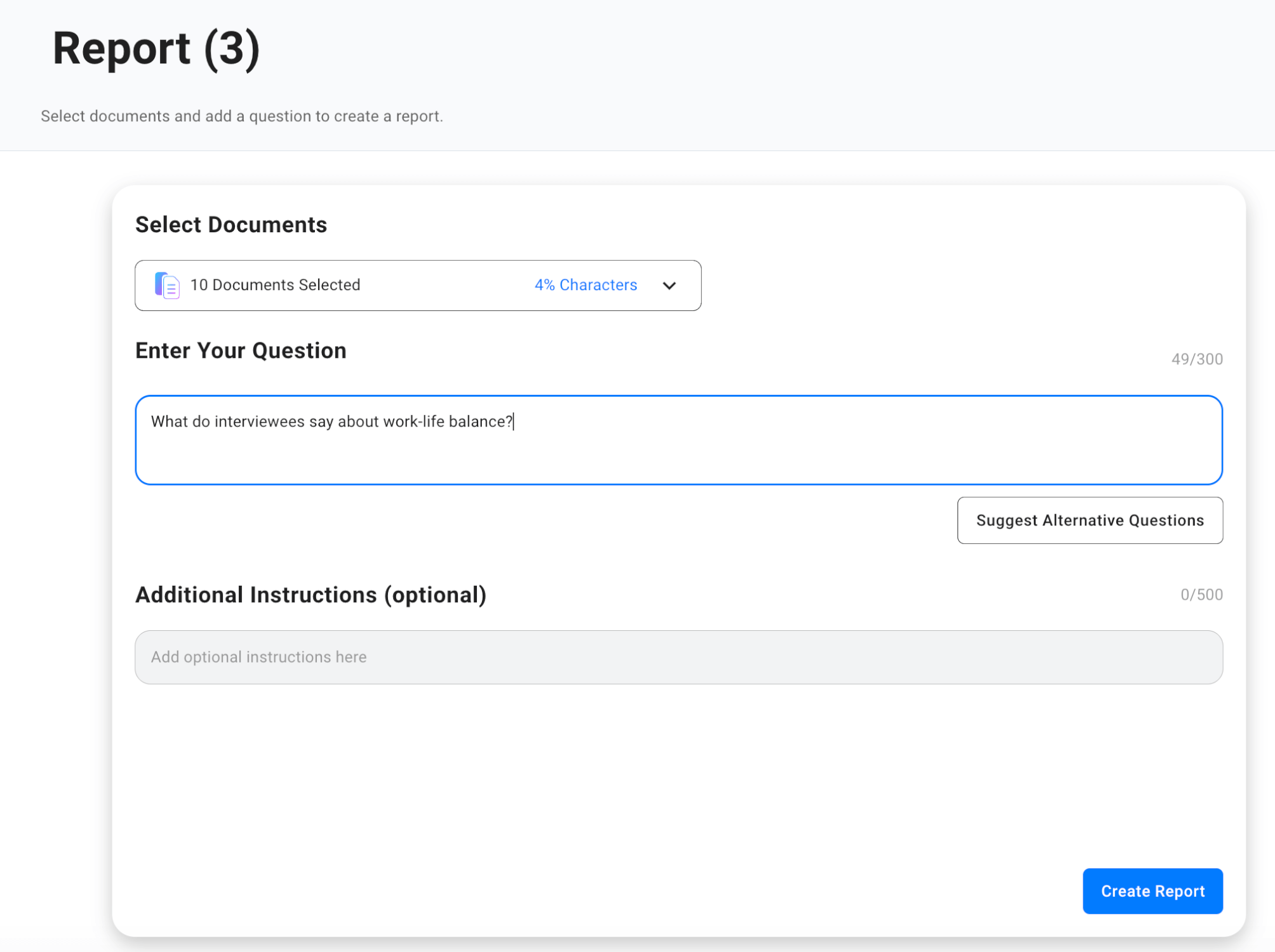Click the page description subtitle text

point(242,116)
